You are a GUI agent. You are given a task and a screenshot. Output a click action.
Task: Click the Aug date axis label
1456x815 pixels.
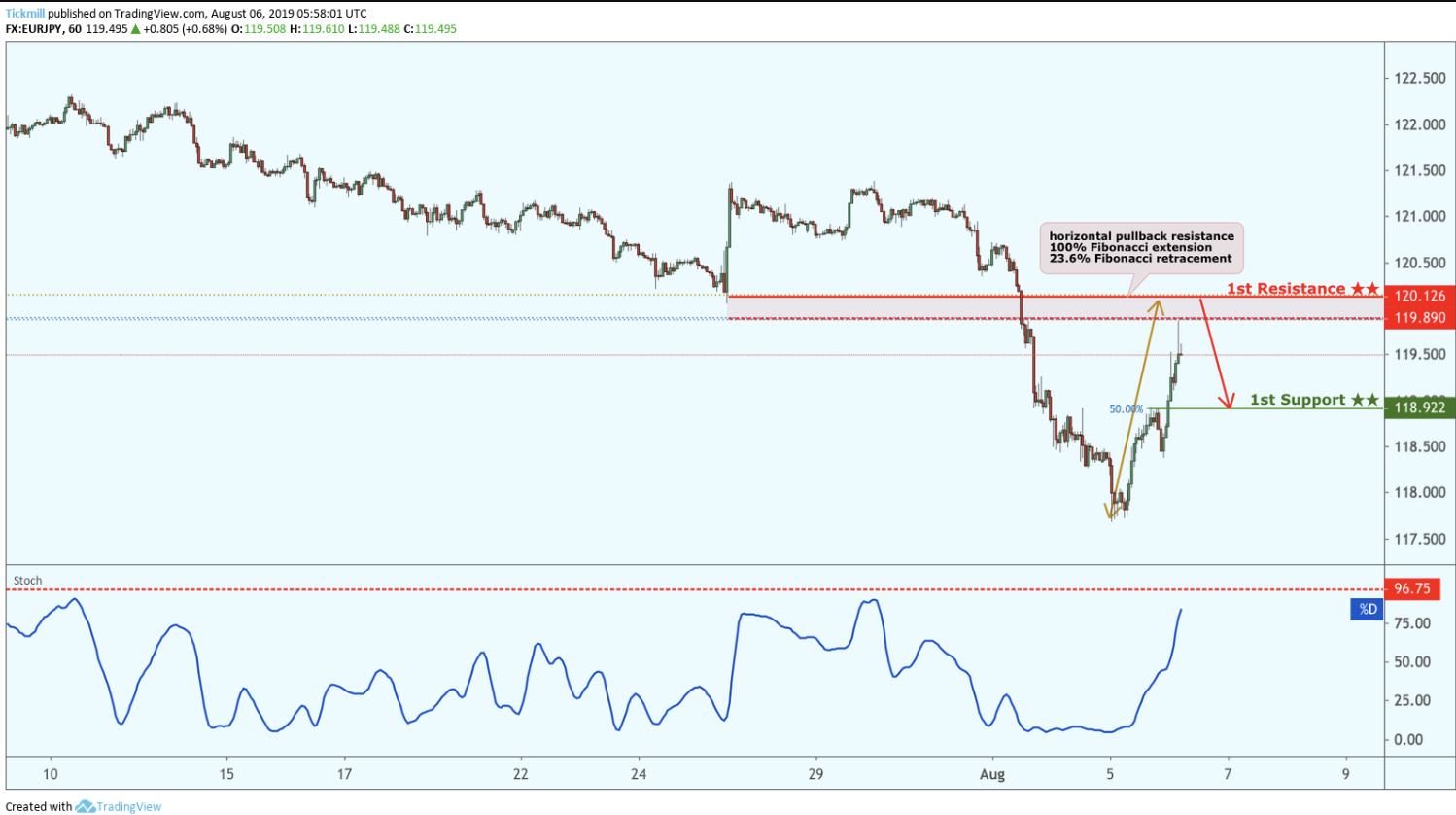click(992, 774)
